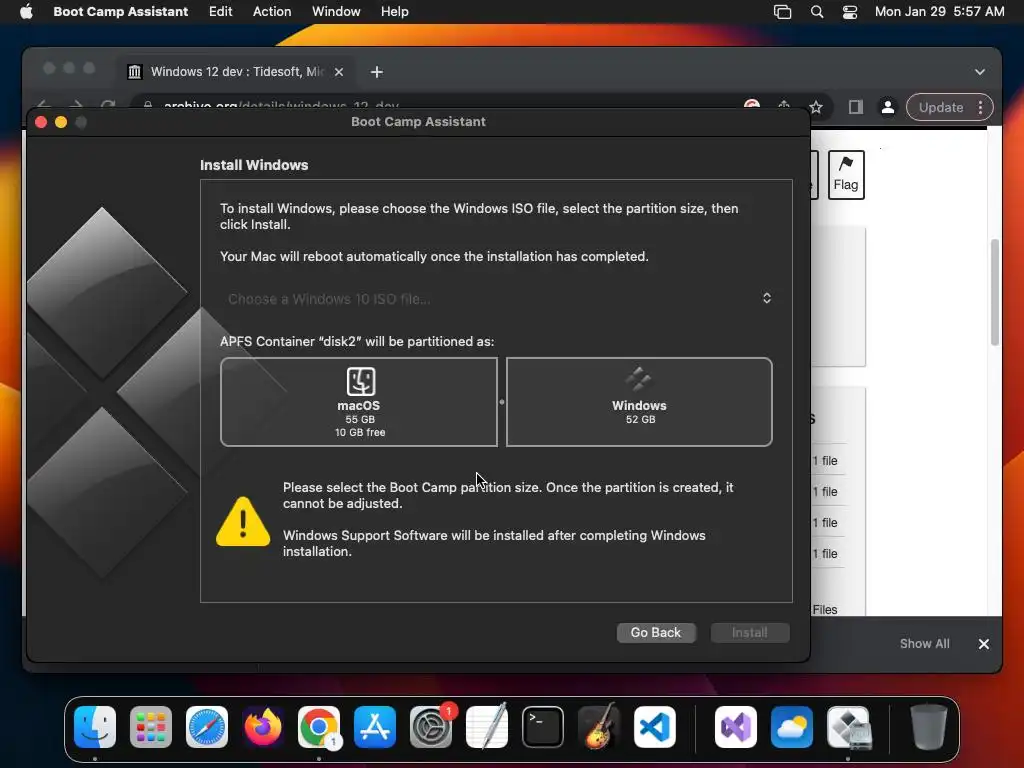Click Boot Camp Assistant icon in Dock
Image resolution: width=1024 pixels, height=768 pixels.
click(848, 727)
